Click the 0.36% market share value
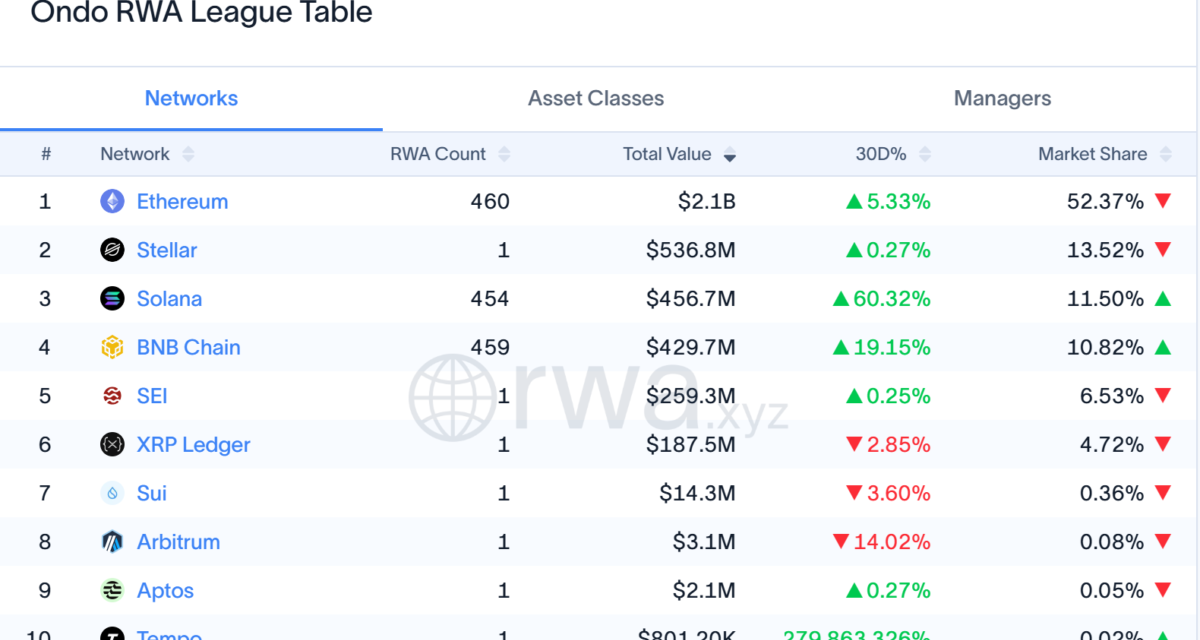 pyautogui.click(x=1111, y=493)
